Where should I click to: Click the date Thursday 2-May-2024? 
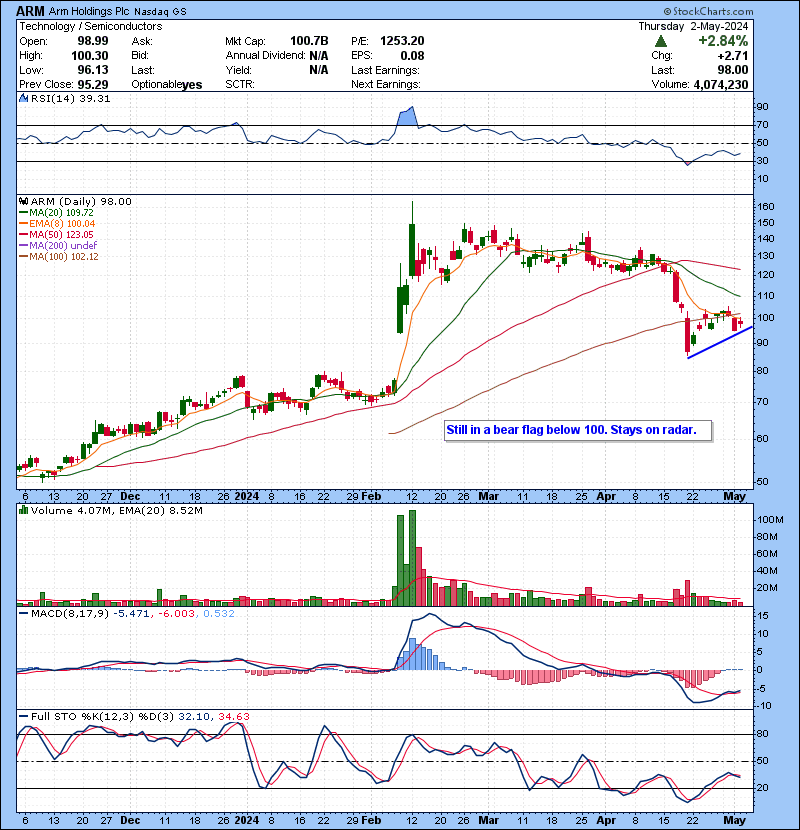693,26
